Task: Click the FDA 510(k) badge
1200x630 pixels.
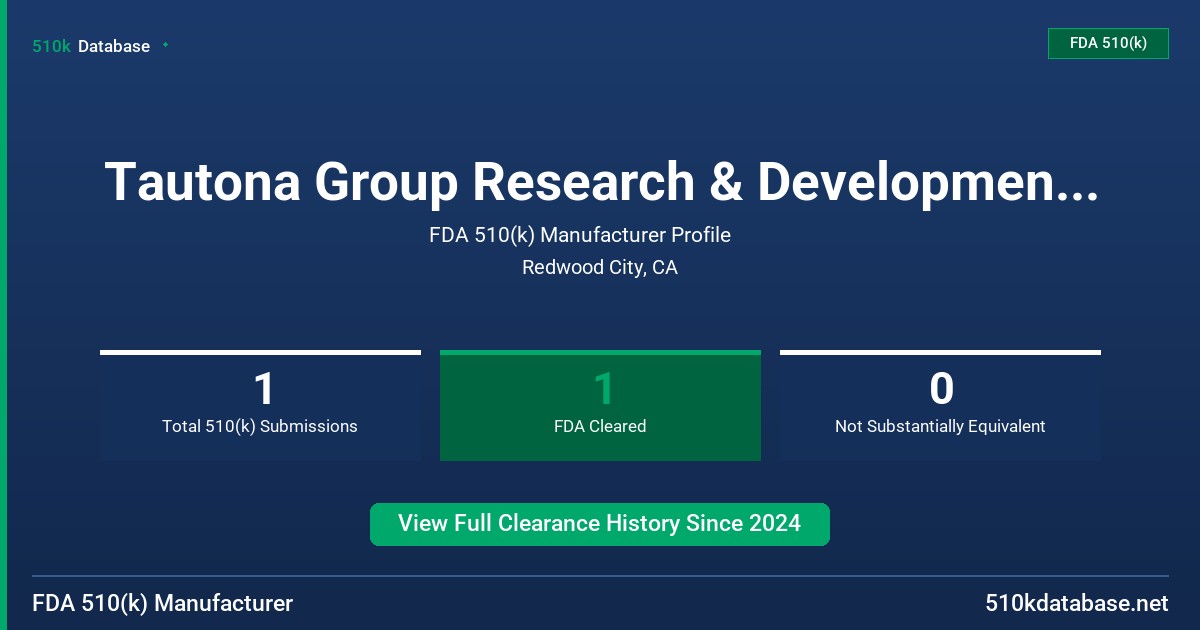Action: pos(1108,43)
